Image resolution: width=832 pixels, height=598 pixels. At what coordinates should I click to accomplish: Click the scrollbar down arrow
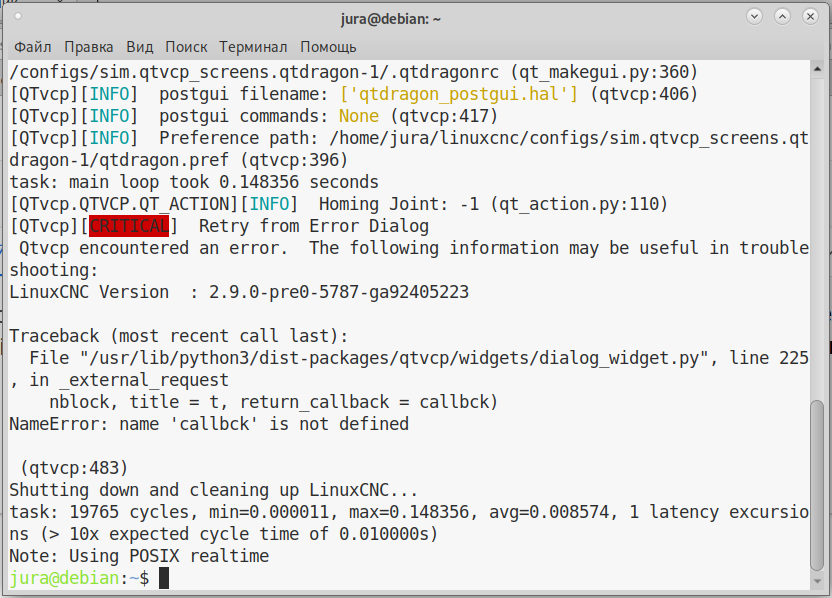[818, 582]
